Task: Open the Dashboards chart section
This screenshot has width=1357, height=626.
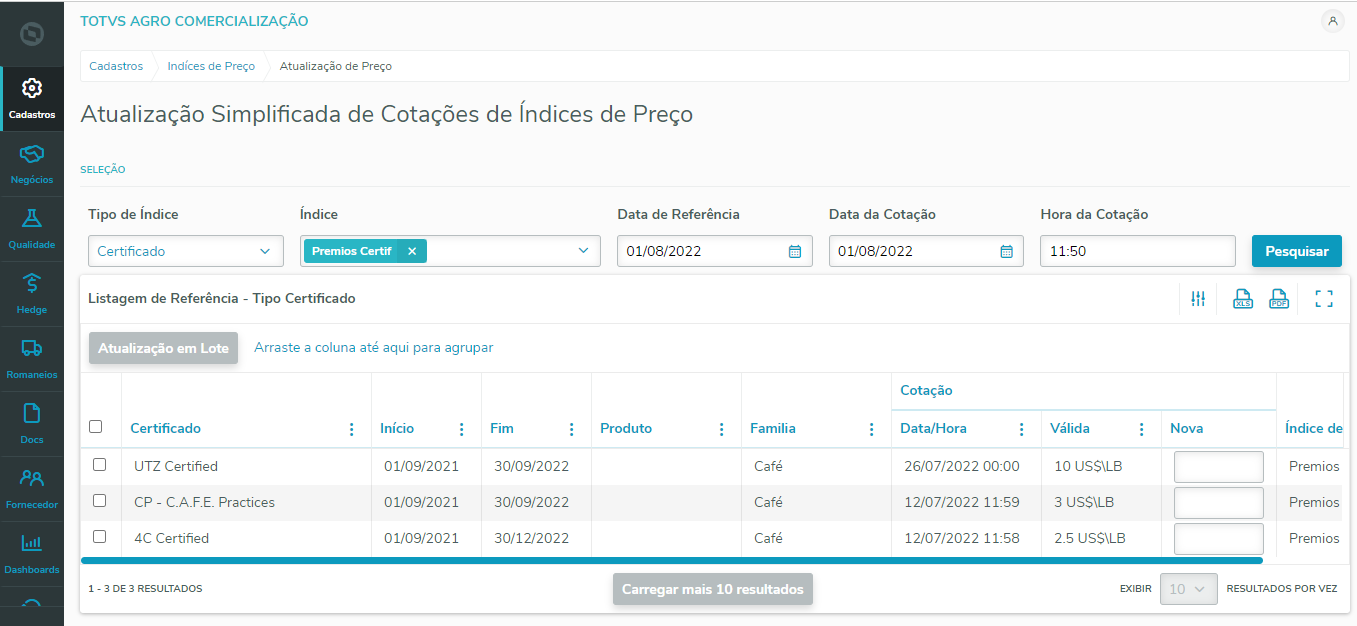Action: tap(32, 554)
